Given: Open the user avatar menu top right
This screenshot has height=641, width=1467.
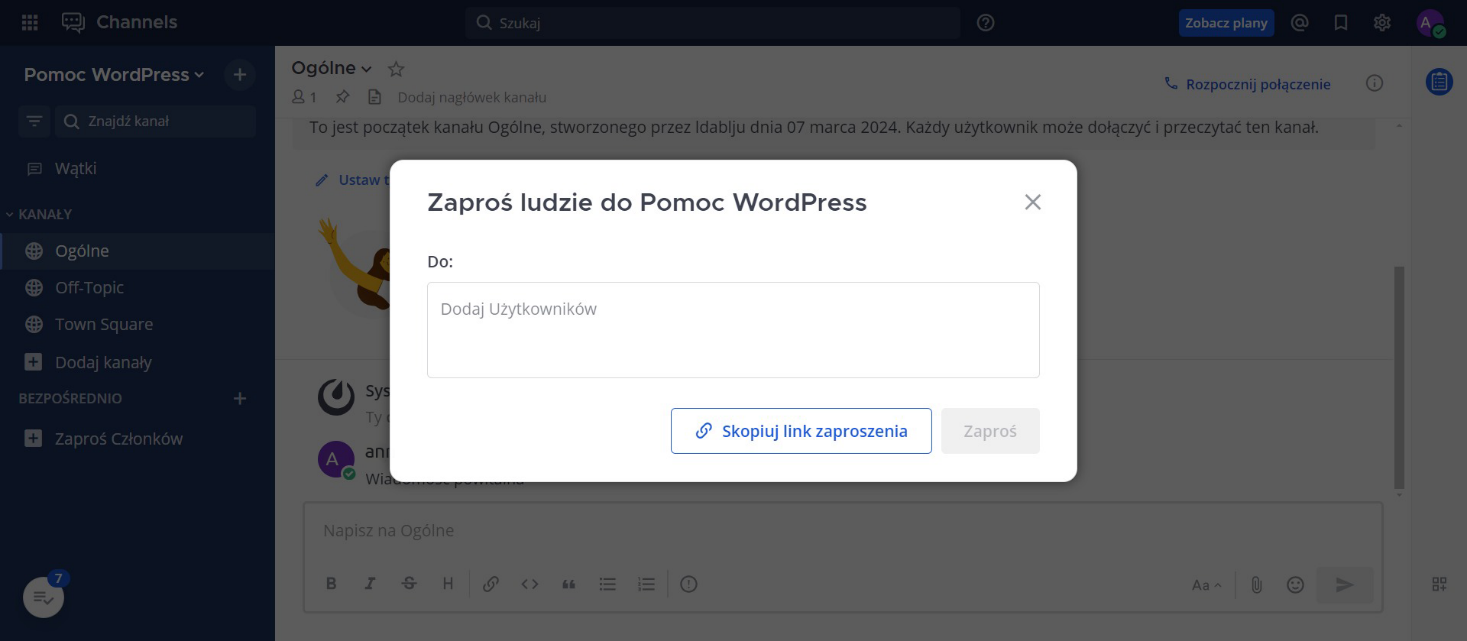Looking at the screenshot, I should (x=1430, y=23).
